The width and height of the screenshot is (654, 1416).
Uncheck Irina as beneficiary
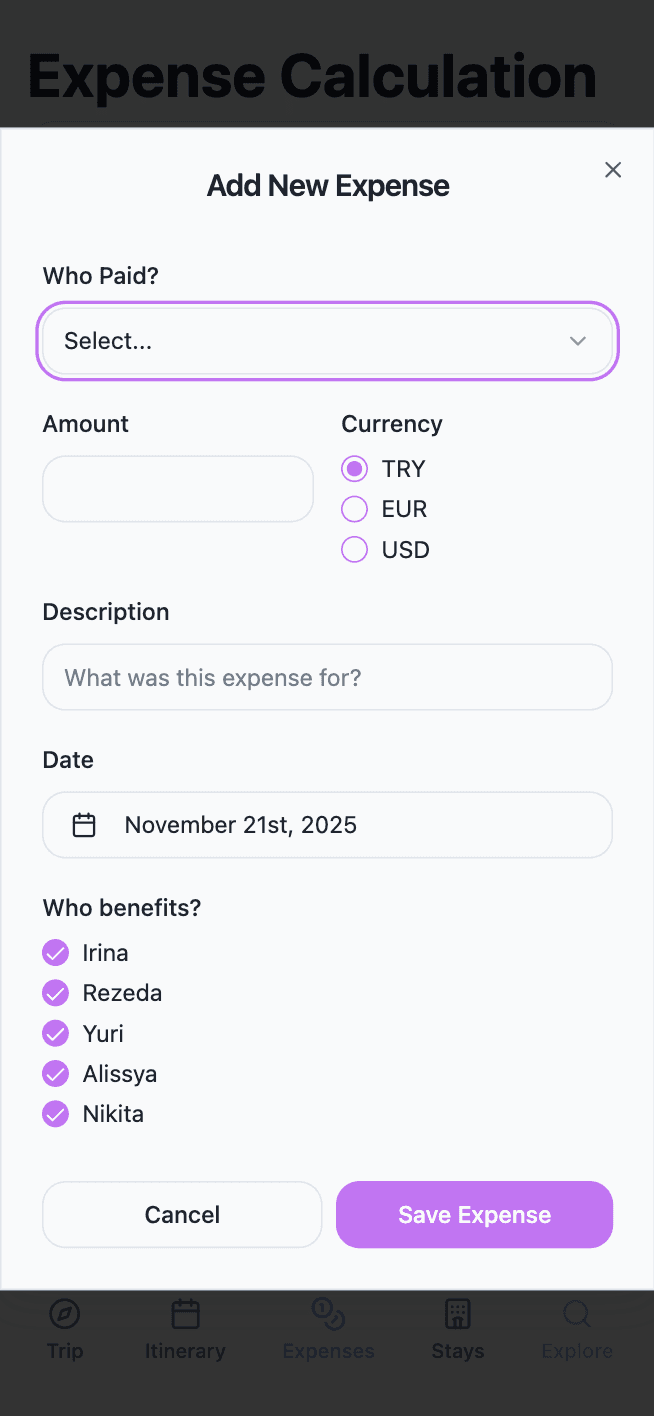coord(55,953)
